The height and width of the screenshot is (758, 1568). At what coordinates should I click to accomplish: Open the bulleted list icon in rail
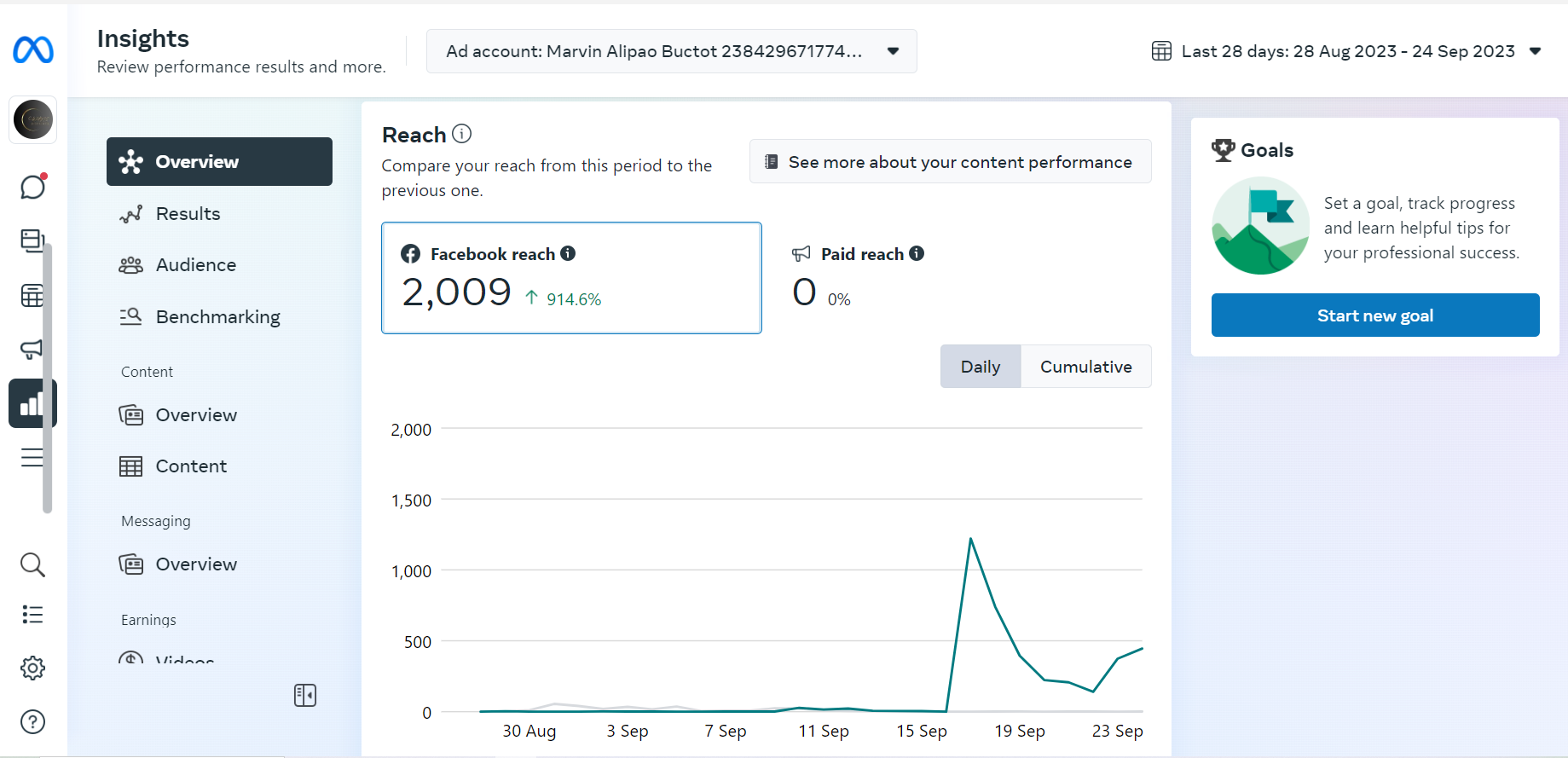tap(32, 615)
